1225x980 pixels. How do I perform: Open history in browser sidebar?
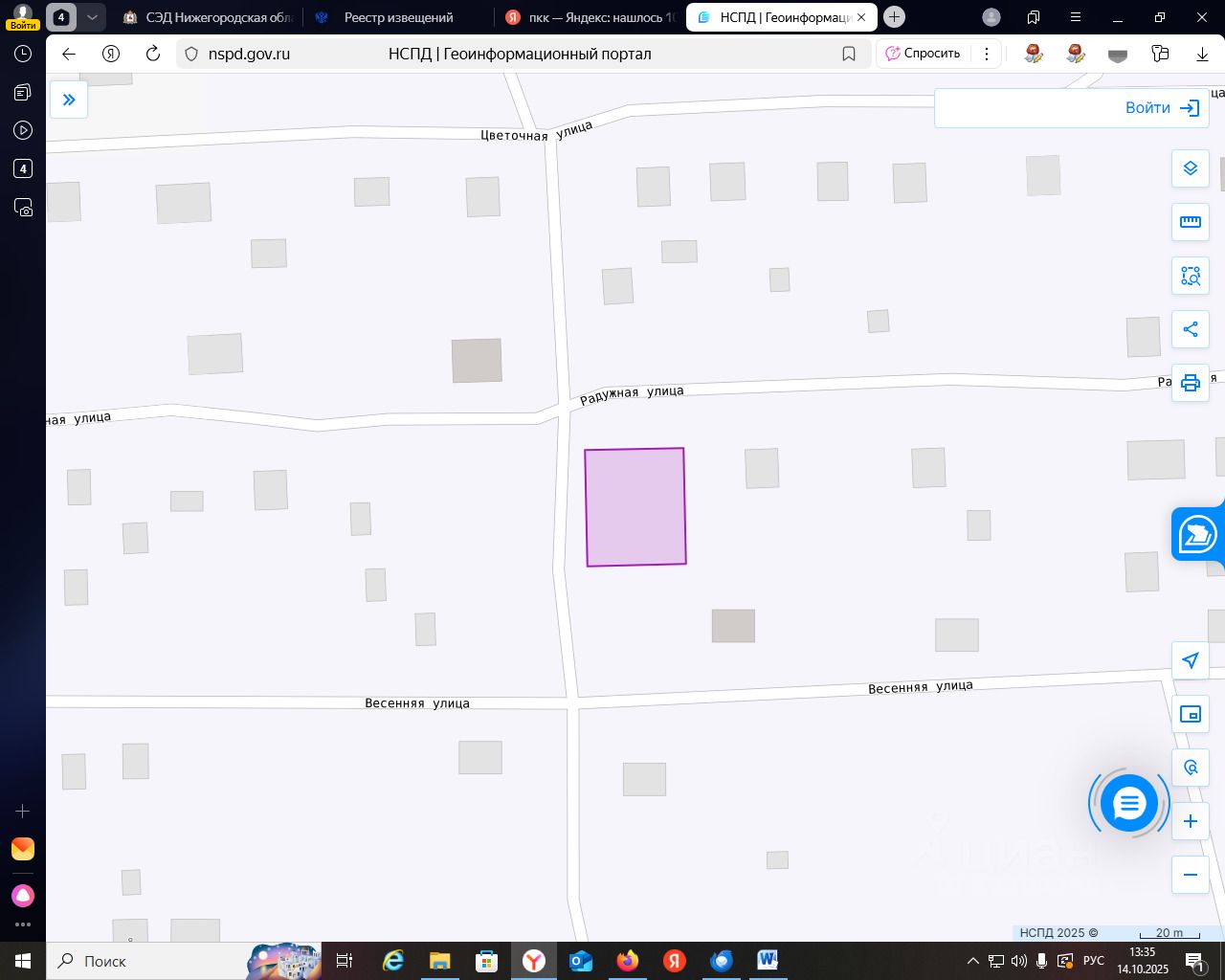pos(23,55)
